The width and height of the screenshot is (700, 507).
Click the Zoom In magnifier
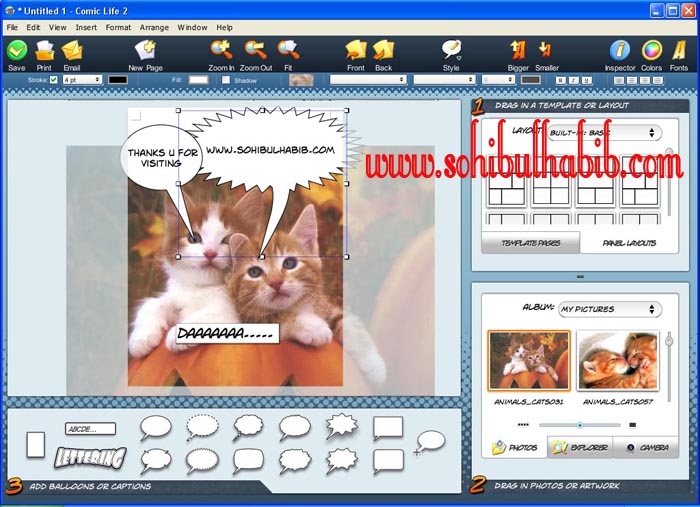[x=221, y=50]
